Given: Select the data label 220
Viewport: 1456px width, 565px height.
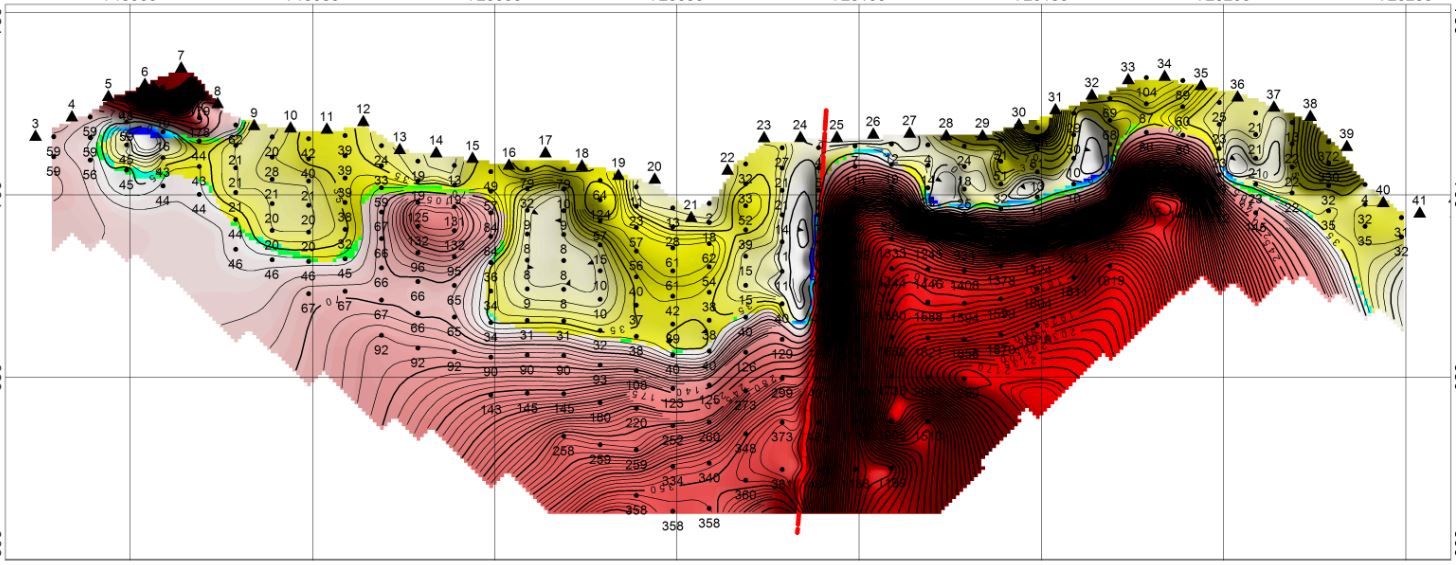Looking at the screenshot, I should 635,423.
